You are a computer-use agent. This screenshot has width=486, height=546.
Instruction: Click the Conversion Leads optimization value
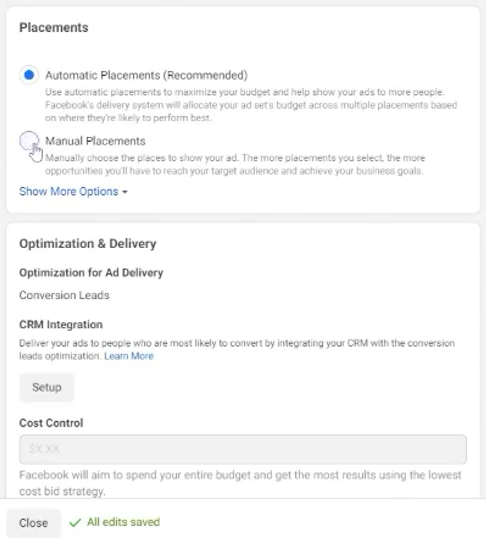coord(64,295)
